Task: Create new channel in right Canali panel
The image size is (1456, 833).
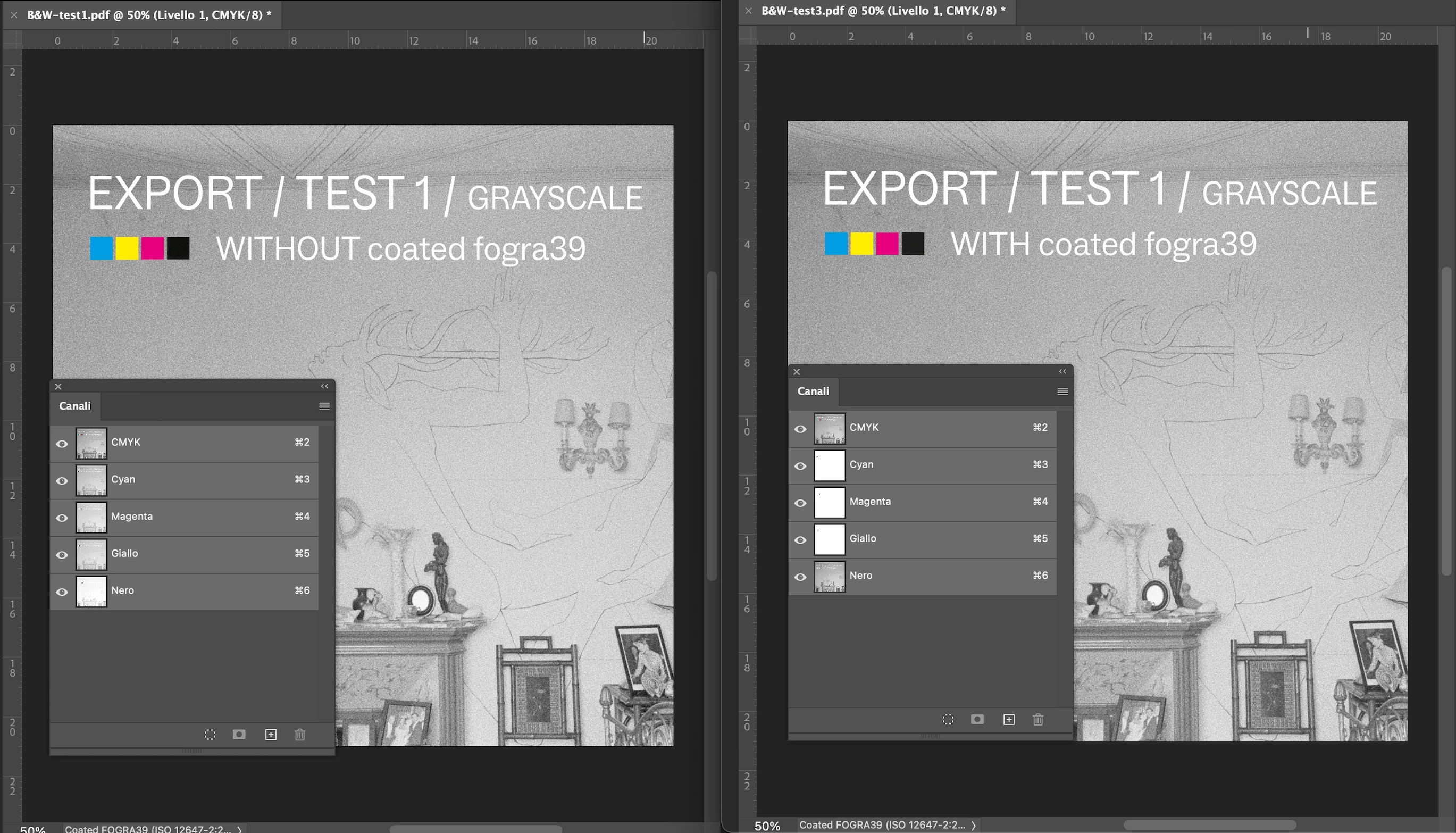Action: click(x=1009, y=719)
